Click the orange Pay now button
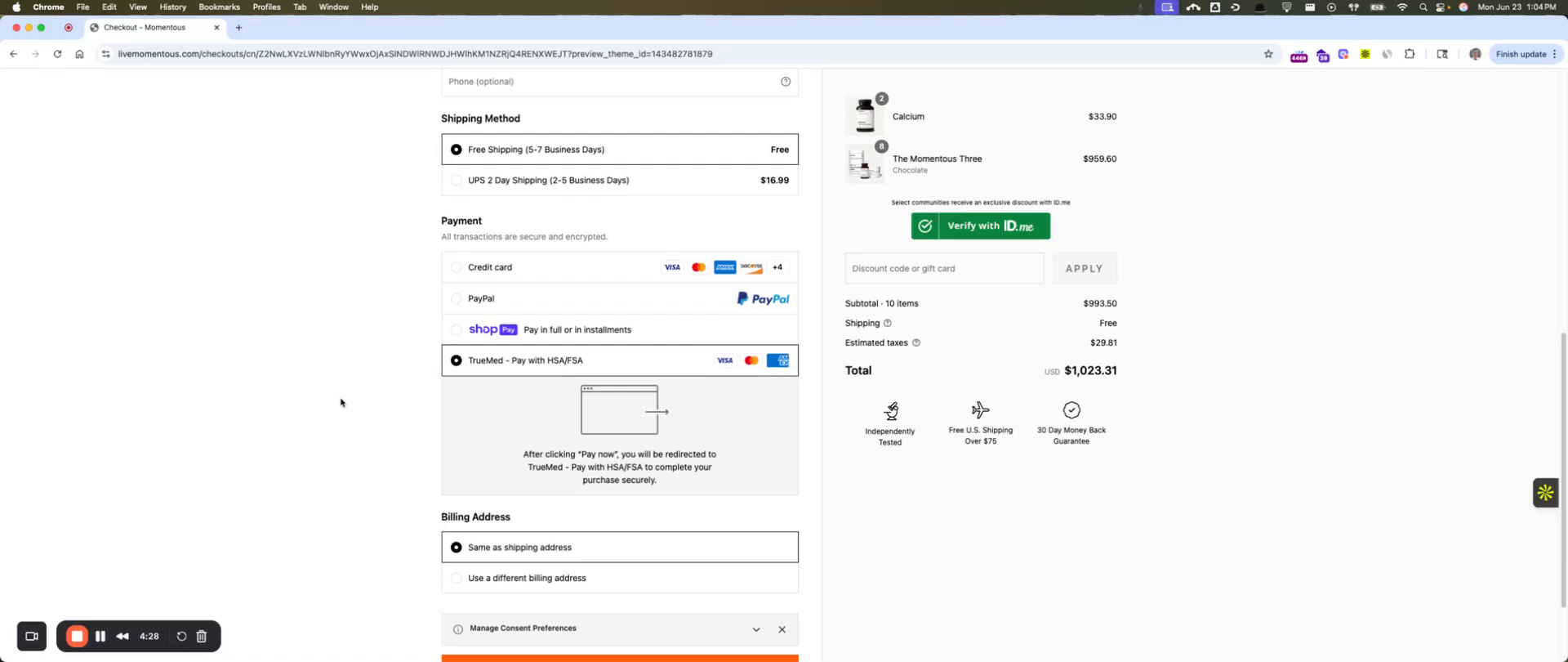The image size is (1568, 662). click(x=620, y=658)
